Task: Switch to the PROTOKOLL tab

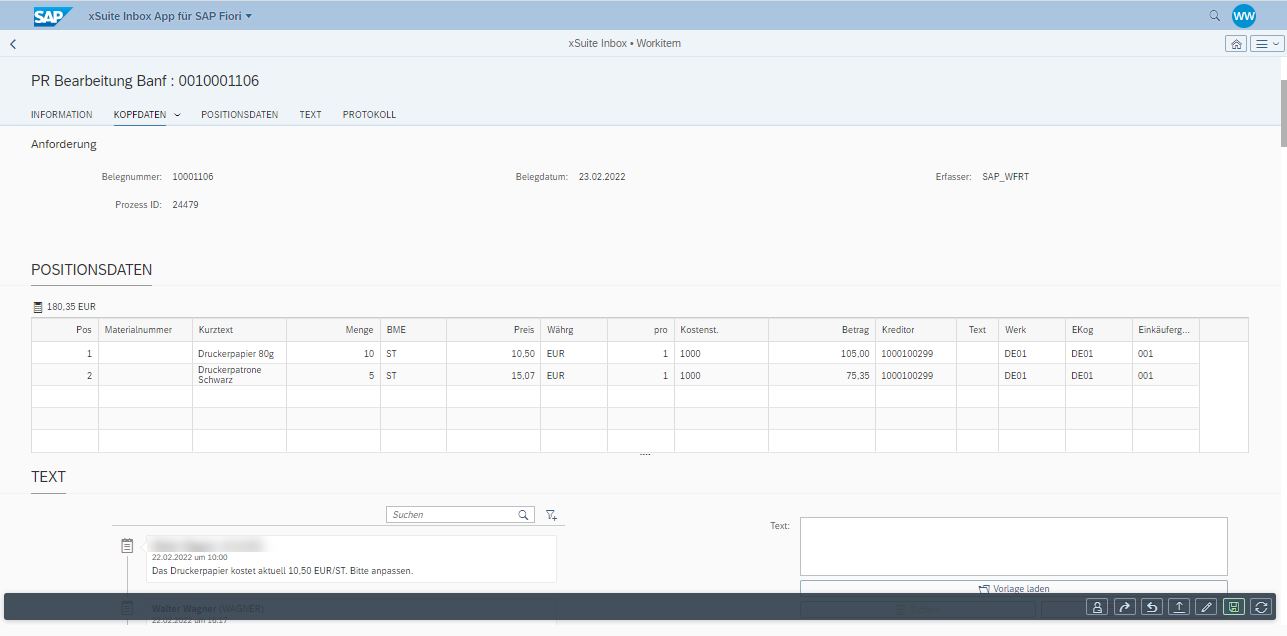Action: point(369,114)
